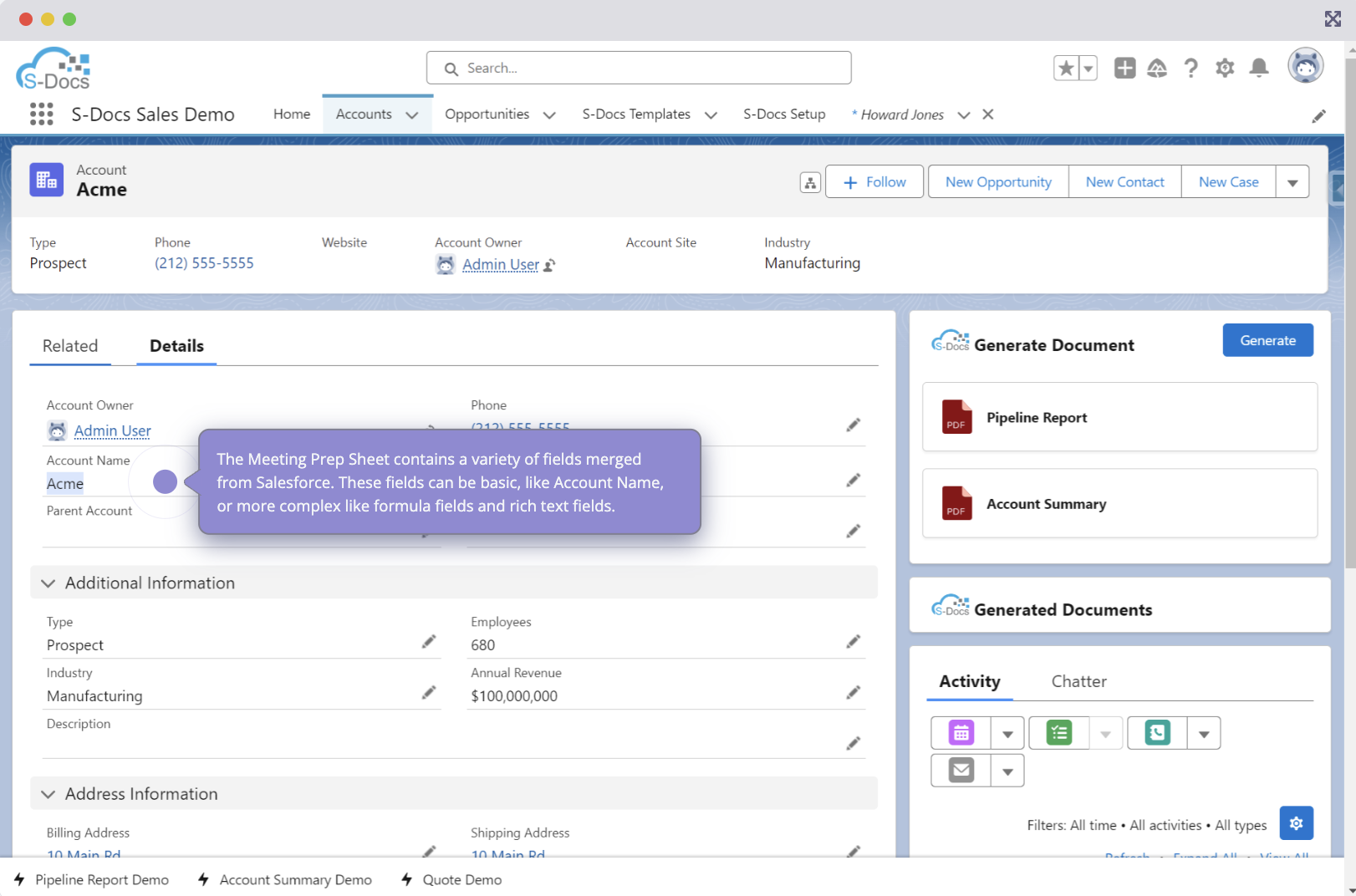The image size is (1356, 896).
Task: Select the Account Summary PDF document
Action: click(1119, 503)
